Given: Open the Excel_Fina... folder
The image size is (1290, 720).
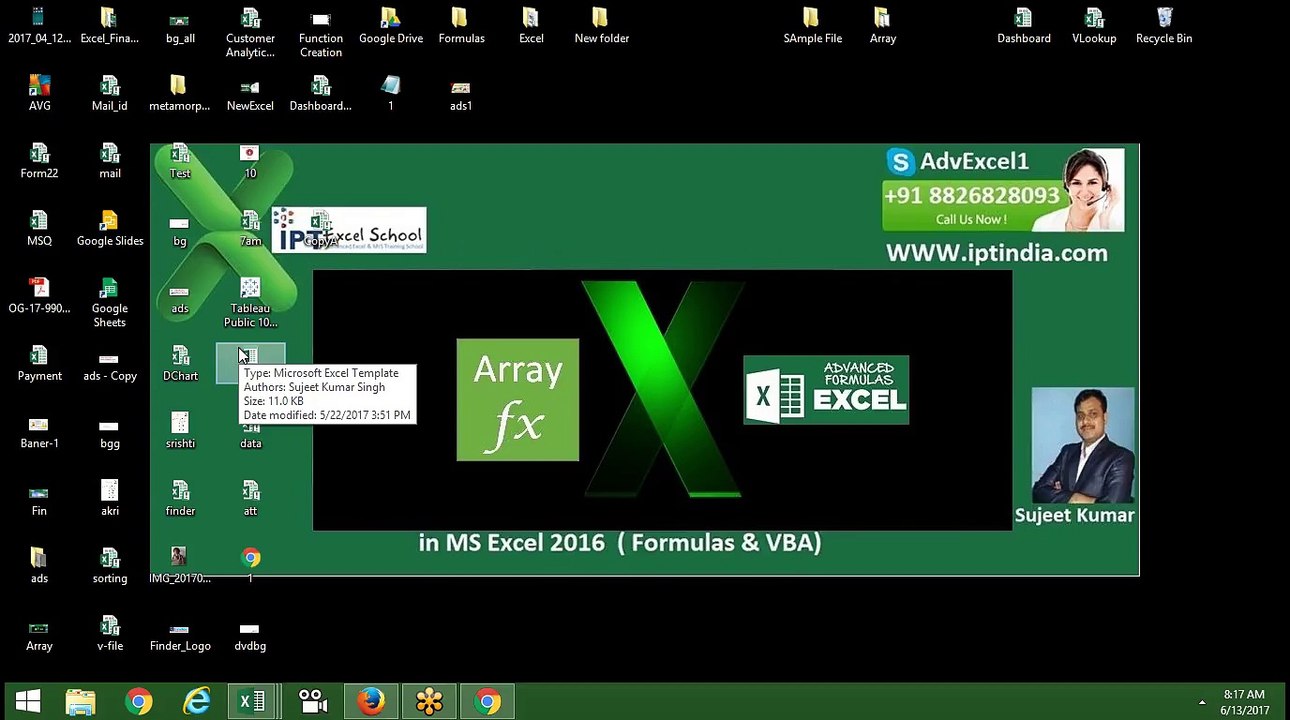Looking at the screenshot, I should (x=109, y=26).
